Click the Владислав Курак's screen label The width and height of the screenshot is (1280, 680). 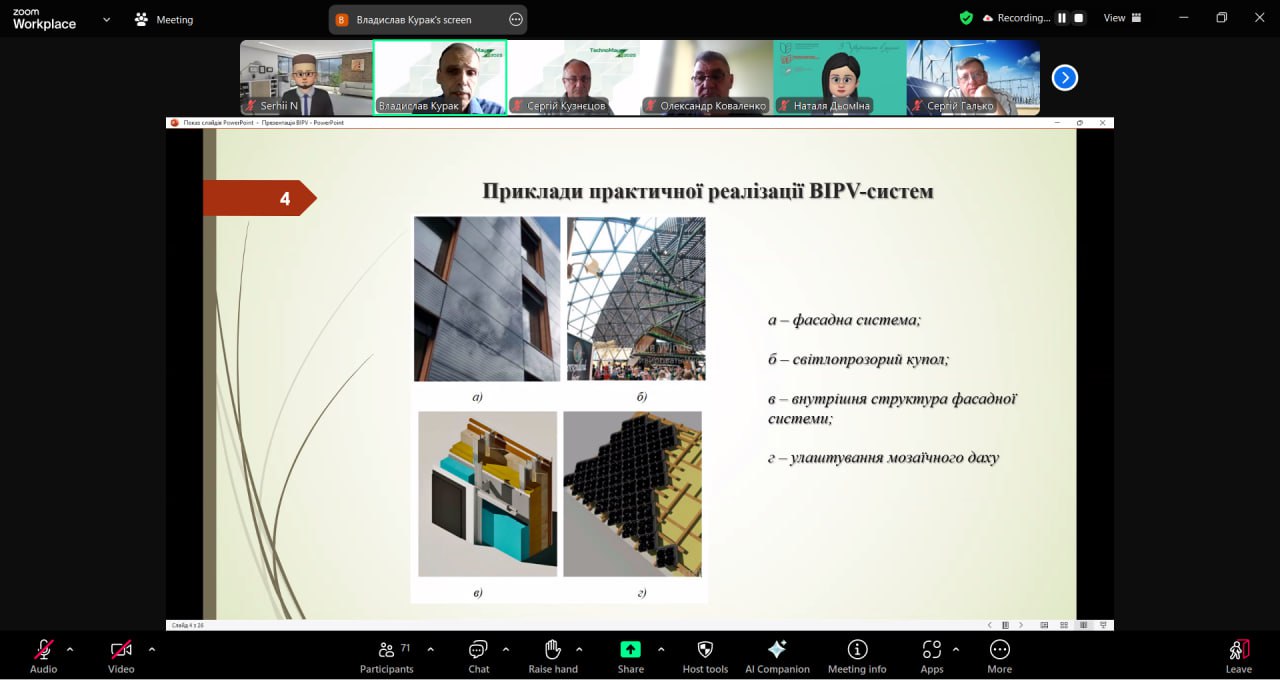click(x=414, y=20)
